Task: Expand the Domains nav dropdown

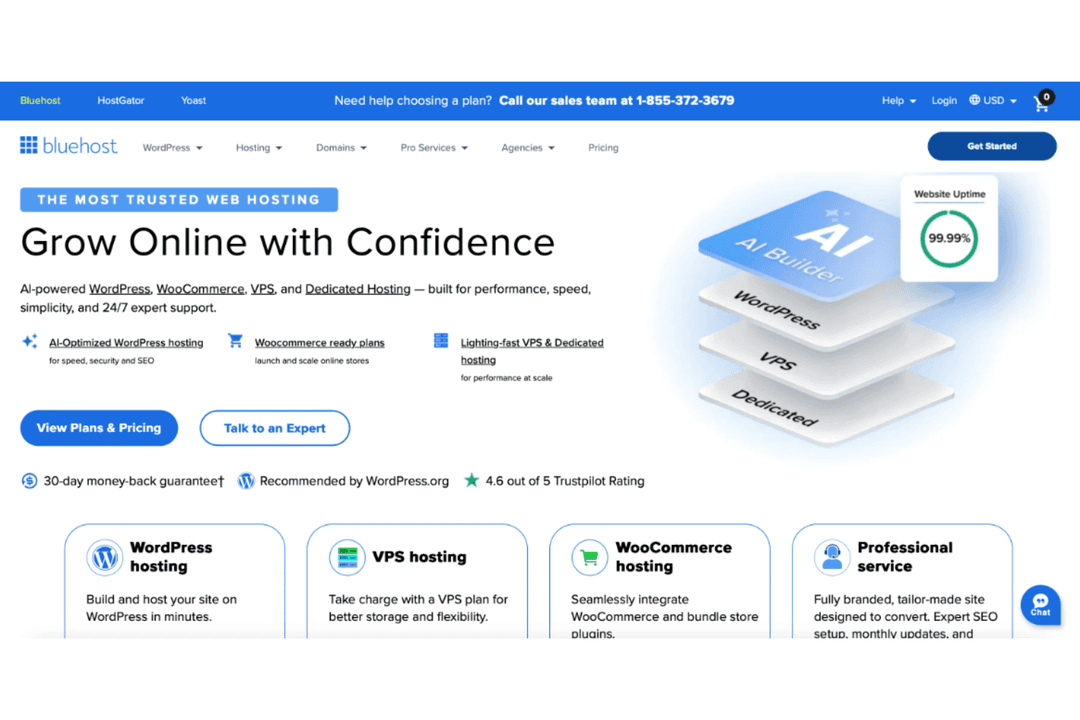Action: [341, 147]
